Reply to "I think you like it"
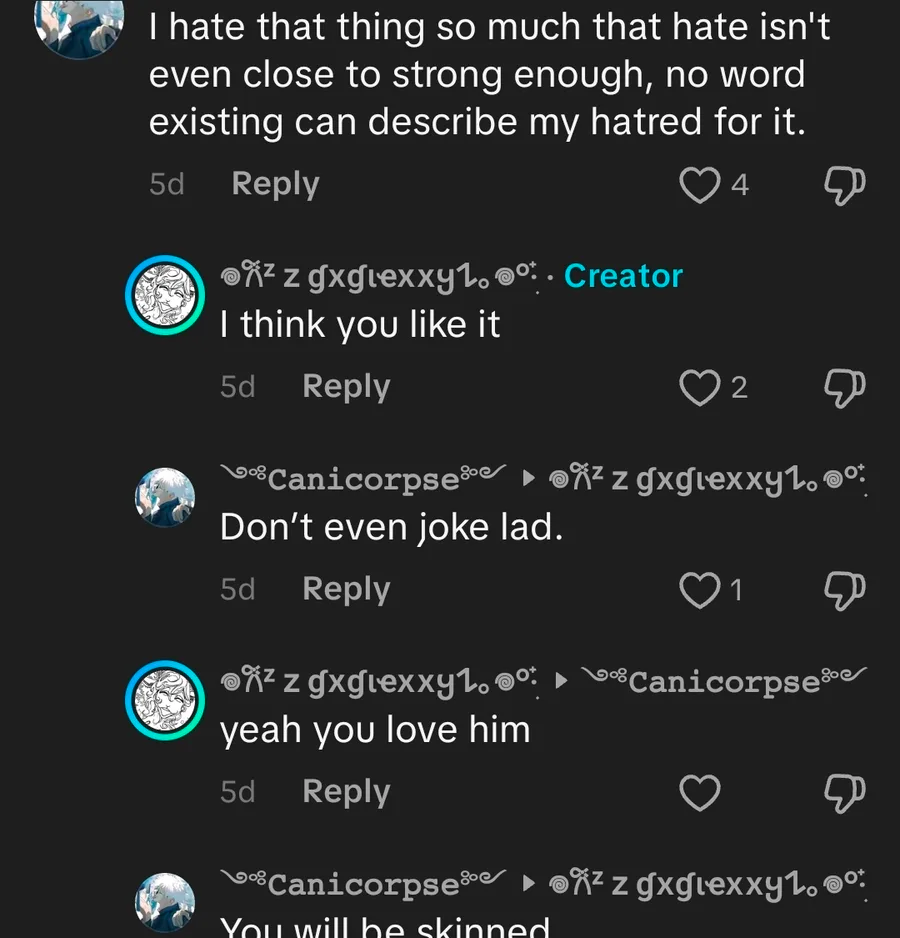The image size is (900, 938). pos(346,387)
